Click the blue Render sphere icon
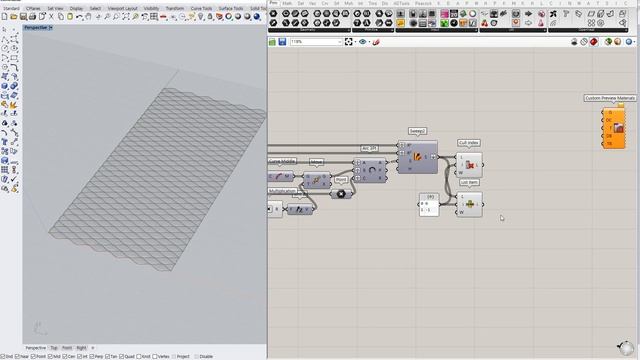Image resolution: width=640 pixels, height=360 pixels. (257, 16)
